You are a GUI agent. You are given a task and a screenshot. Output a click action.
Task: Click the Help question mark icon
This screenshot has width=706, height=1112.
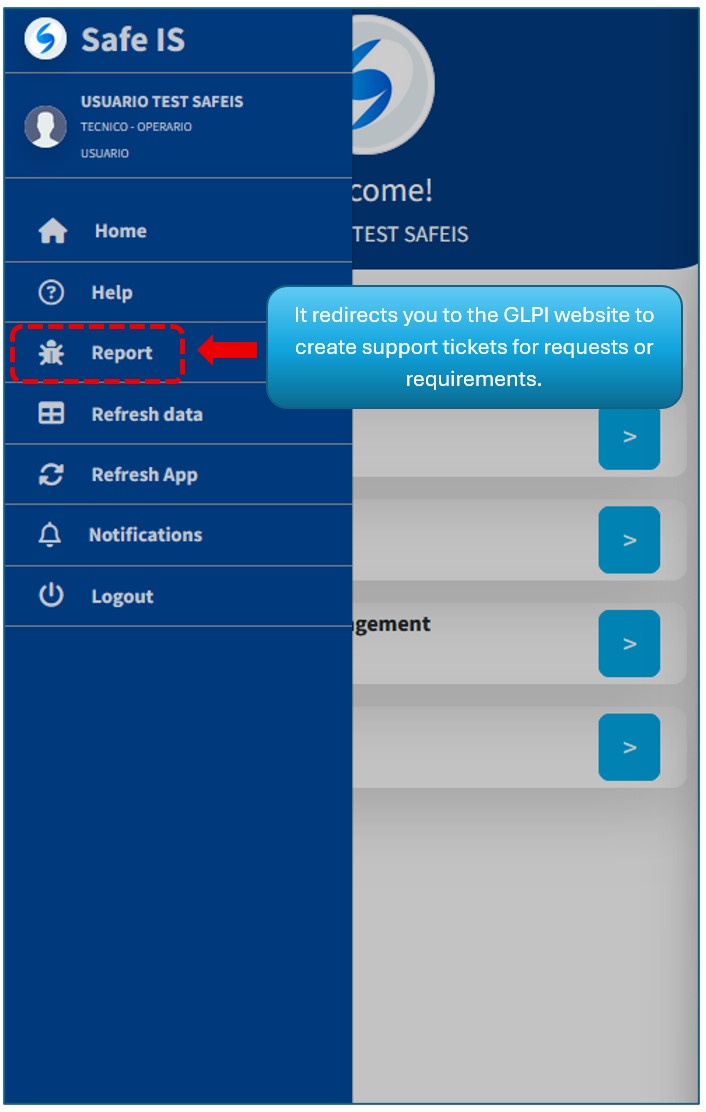click(x=51, y=293)
